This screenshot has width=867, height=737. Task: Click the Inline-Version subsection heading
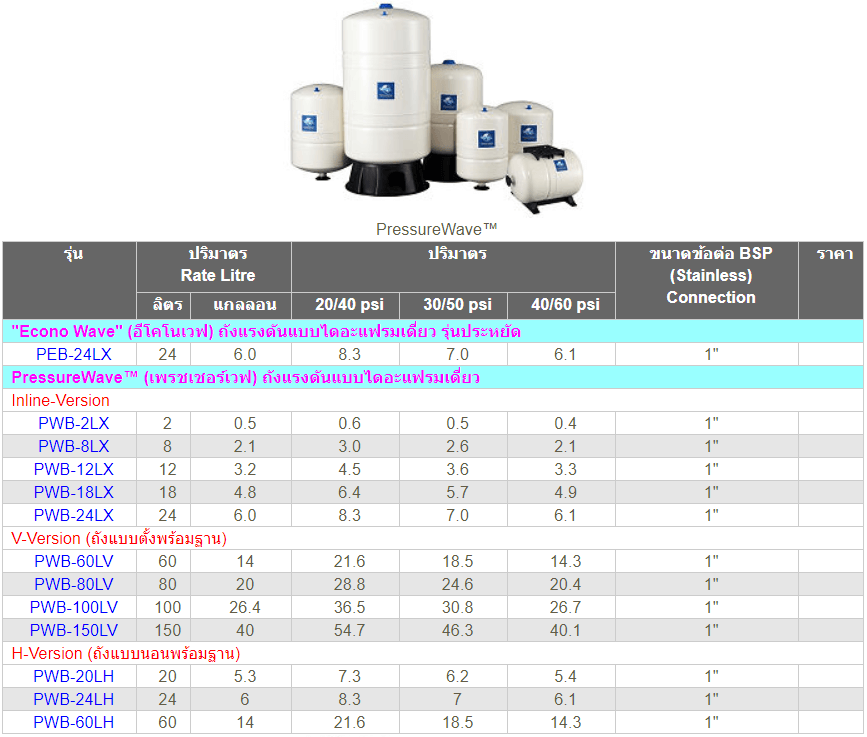pyautogui.click(x=61, y=400)
